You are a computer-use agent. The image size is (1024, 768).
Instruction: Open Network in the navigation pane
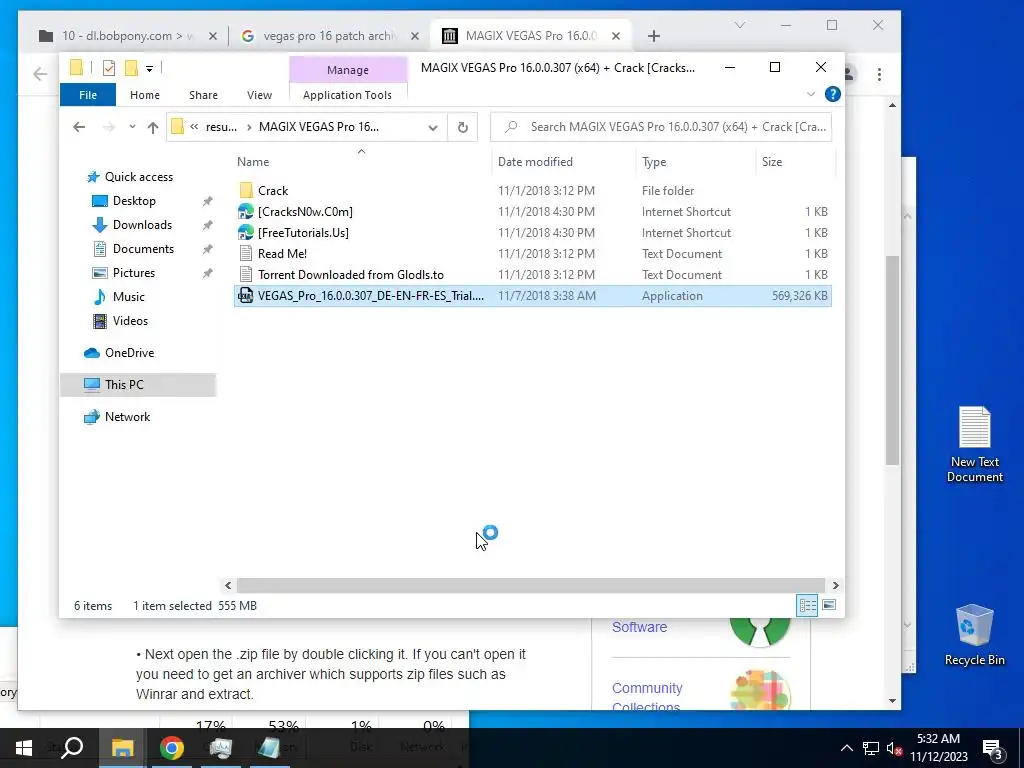[x=127, y=417]
